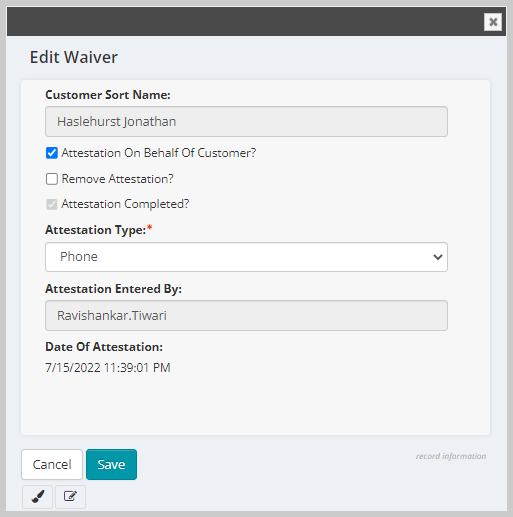513x517 pixels.
Task: Click the Remove Attestation label text
Action: coord(118,179)
